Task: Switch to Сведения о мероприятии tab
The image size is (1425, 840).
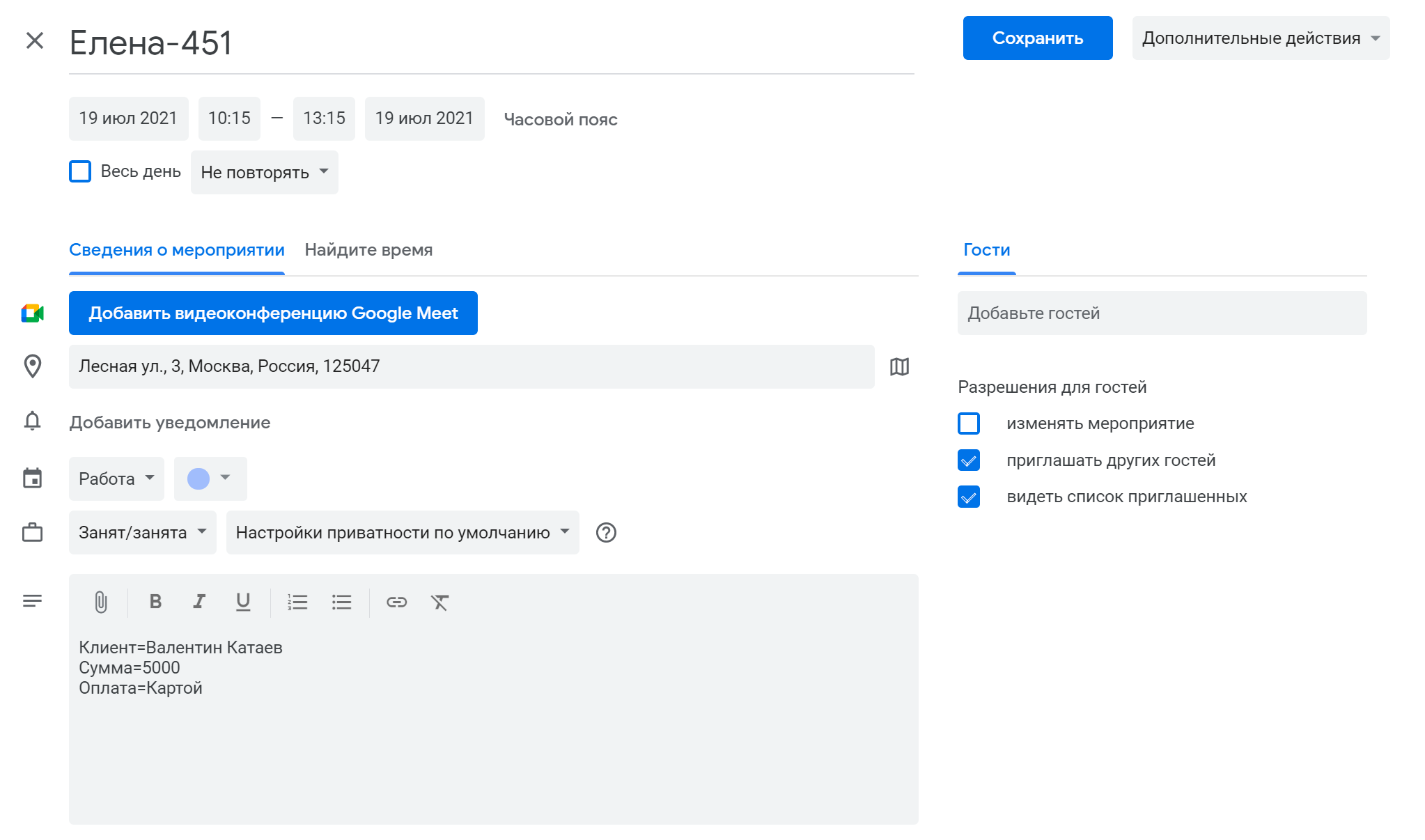Action: coord(177,250)
